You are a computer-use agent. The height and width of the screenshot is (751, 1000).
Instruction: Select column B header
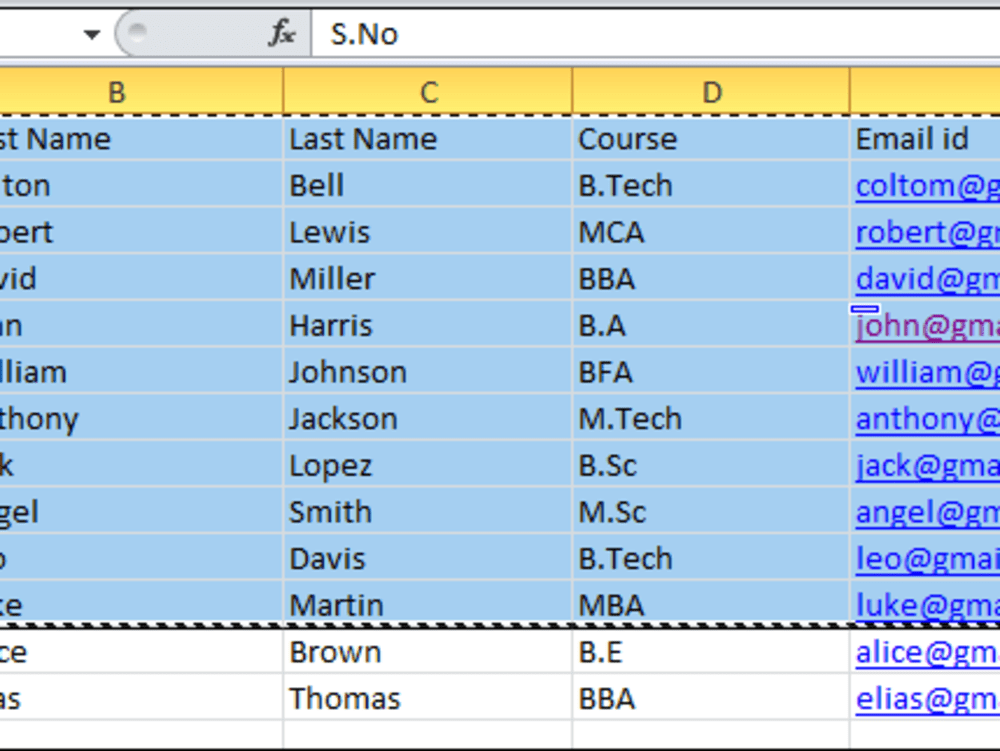coord(117,92)
